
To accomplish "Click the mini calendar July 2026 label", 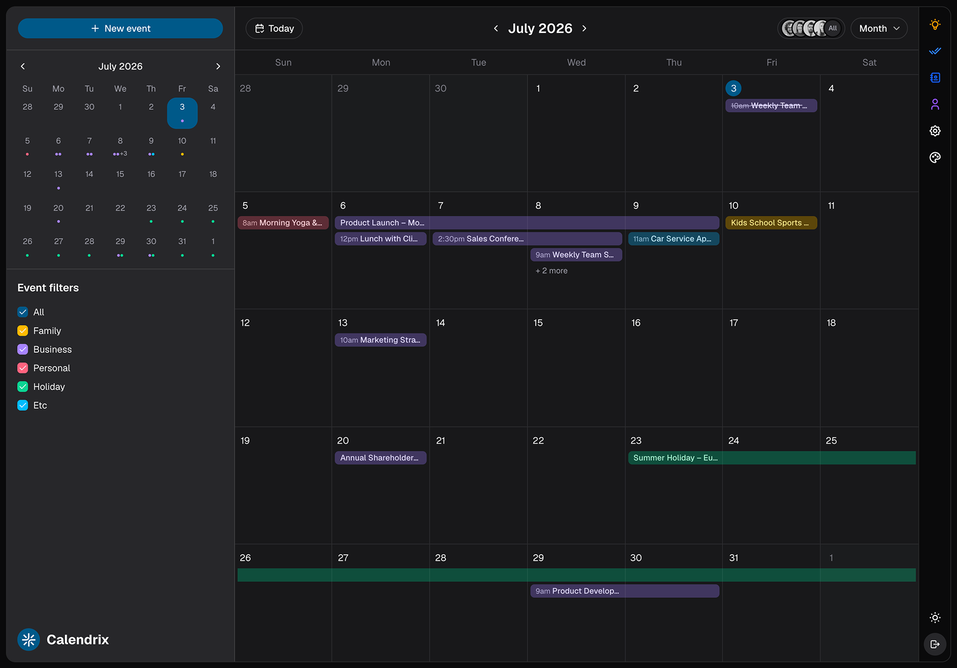I will [120, 66].
